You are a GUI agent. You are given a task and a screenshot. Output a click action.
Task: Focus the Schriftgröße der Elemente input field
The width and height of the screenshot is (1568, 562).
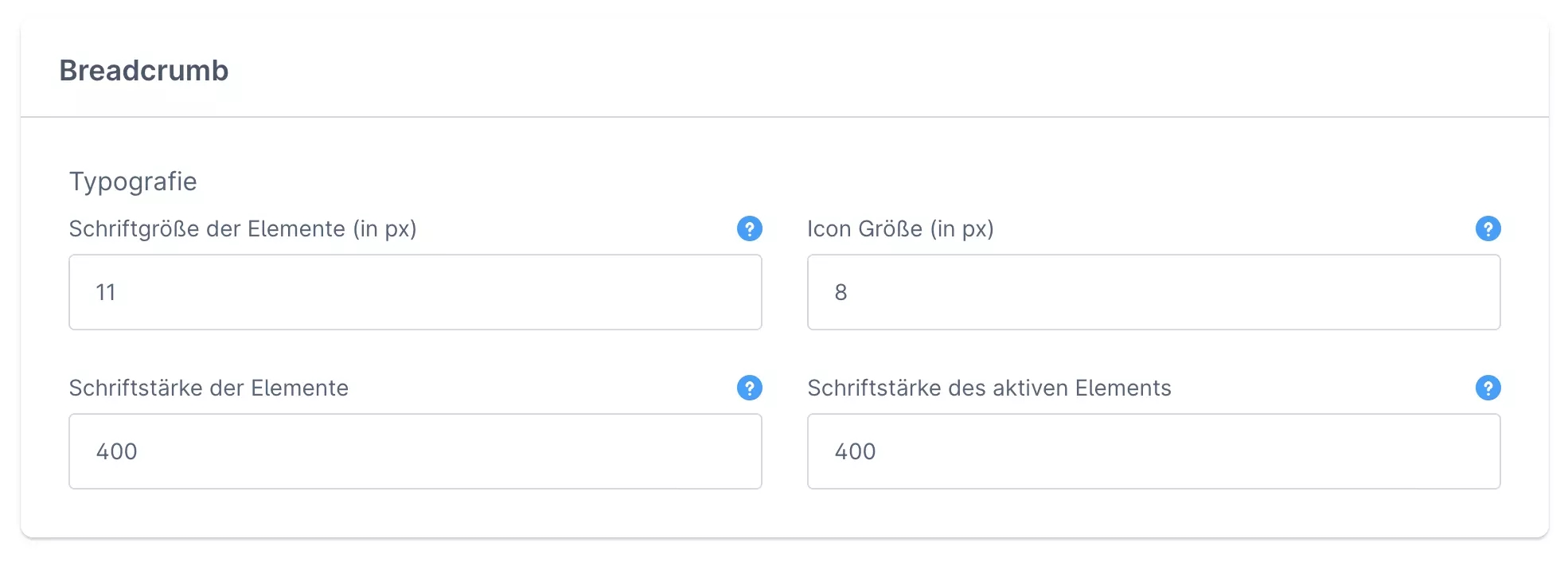415,292
